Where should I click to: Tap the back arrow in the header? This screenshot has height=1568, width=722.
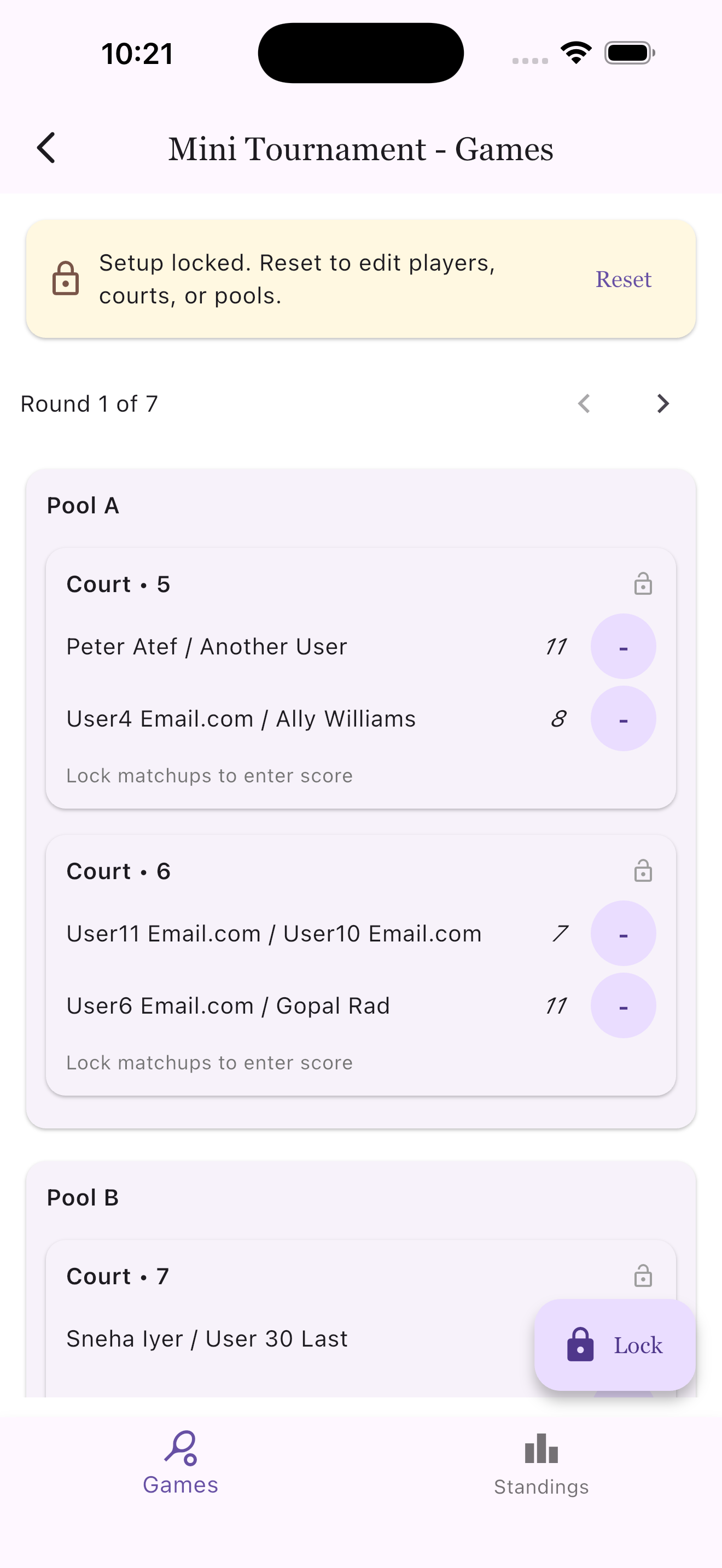click(x=46, y=148)
